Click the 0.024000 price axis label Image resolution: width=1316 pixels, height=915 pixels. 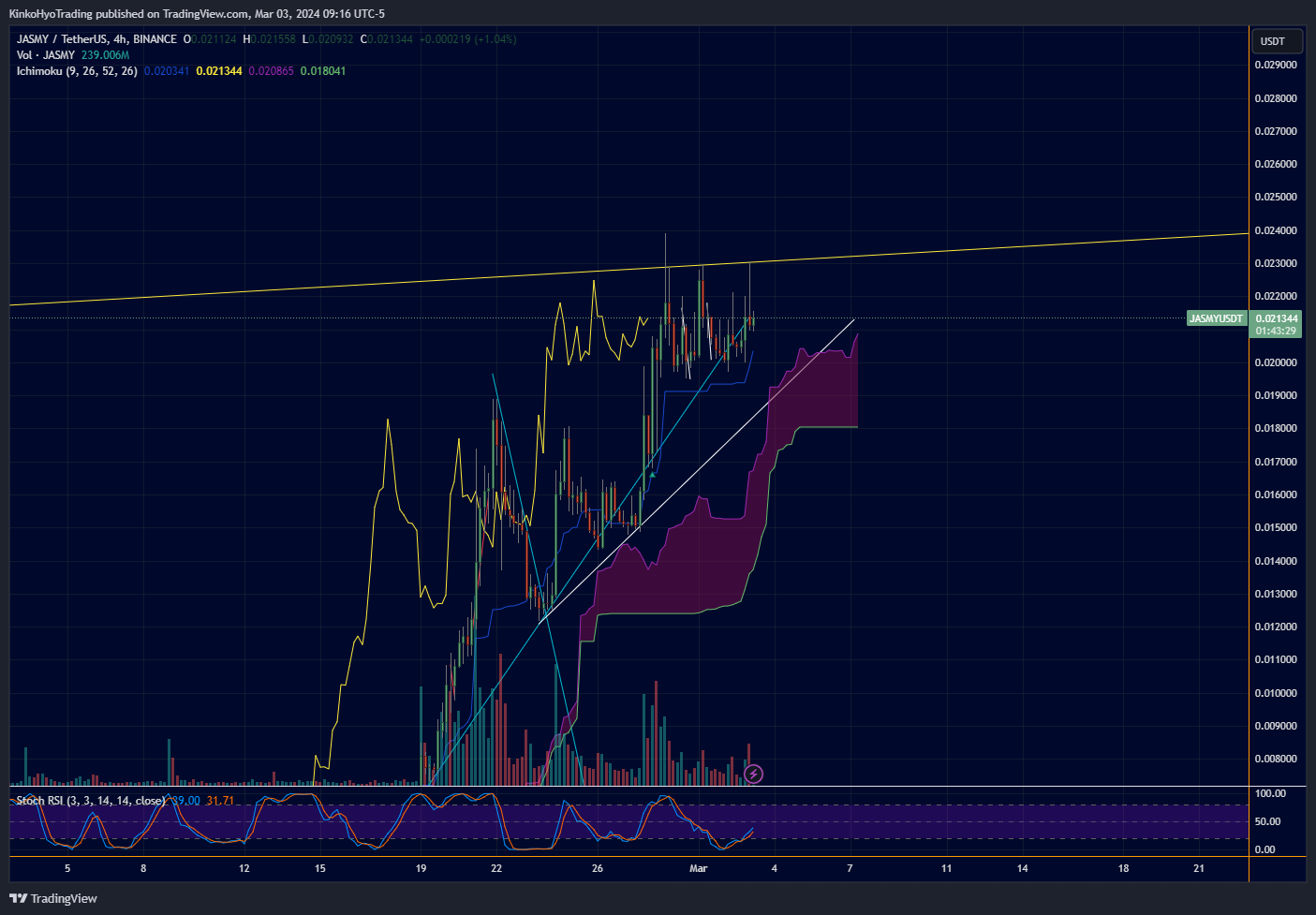pyautogui.click(x=1276, y=230)
